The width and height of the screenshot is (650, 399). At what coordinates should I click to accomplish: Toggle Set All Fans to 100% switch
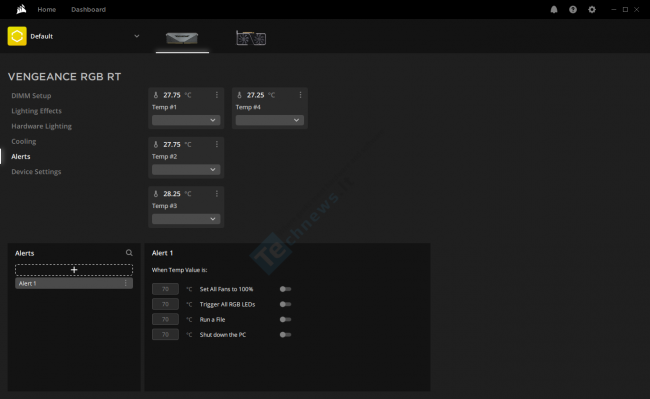pyautogui.click(x=285, y=289)
